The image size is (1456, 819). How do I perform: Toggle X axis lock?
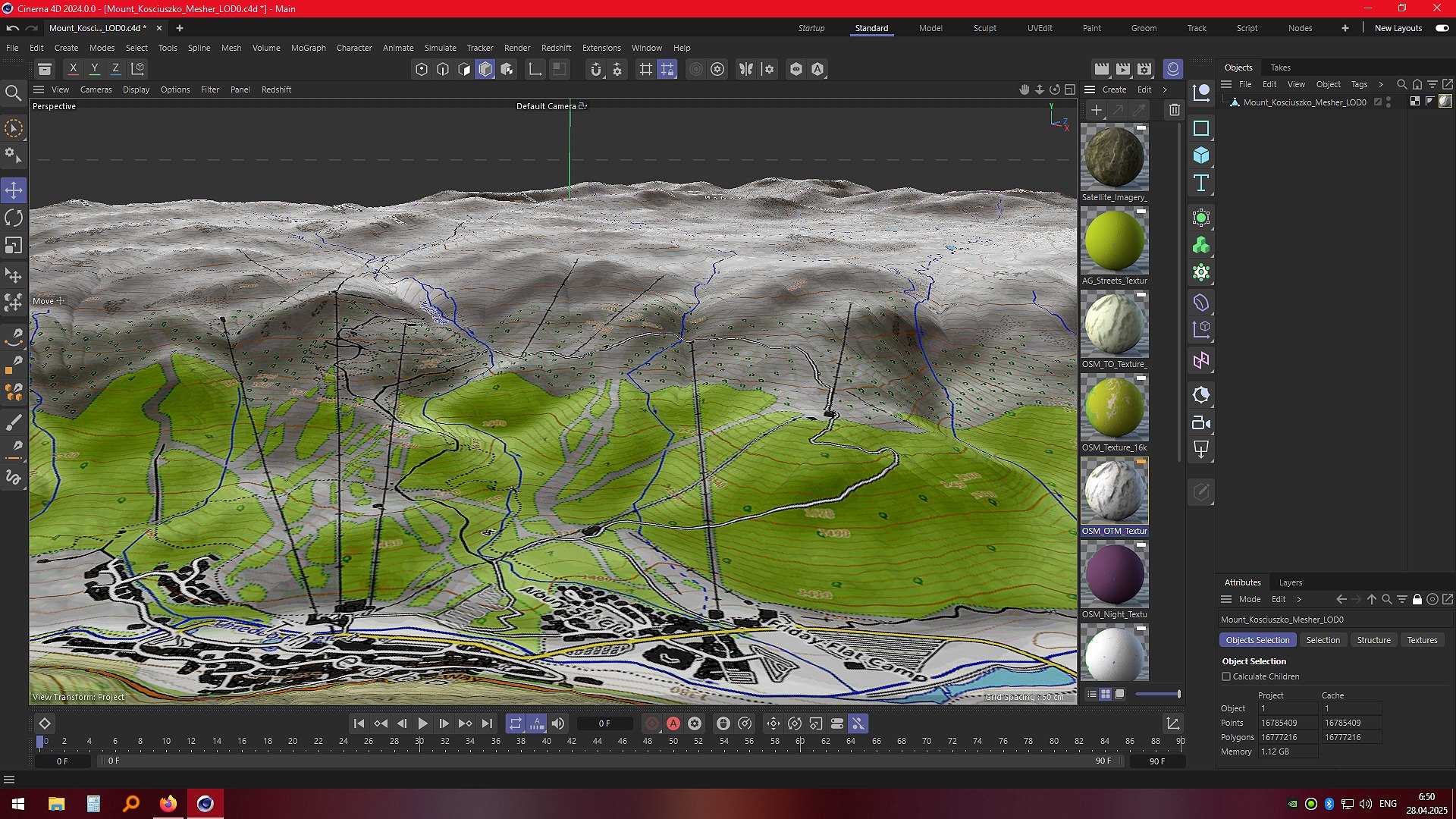(74, 69)
